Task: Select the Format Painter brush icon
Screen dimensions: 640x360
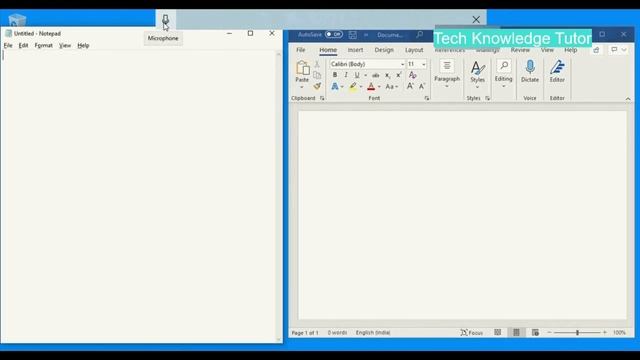Action: pyautogui.click(x=317, y=86)
